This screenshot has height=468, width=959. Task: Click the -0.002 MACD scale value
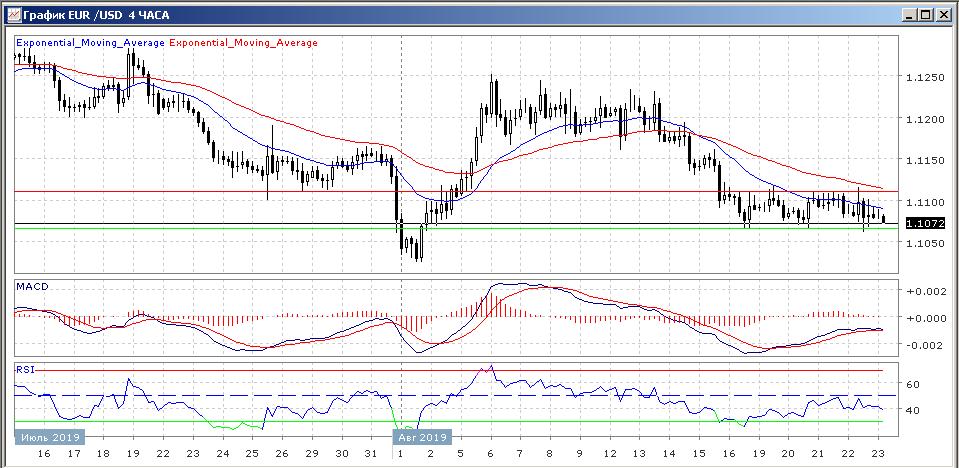click(925, 345)
